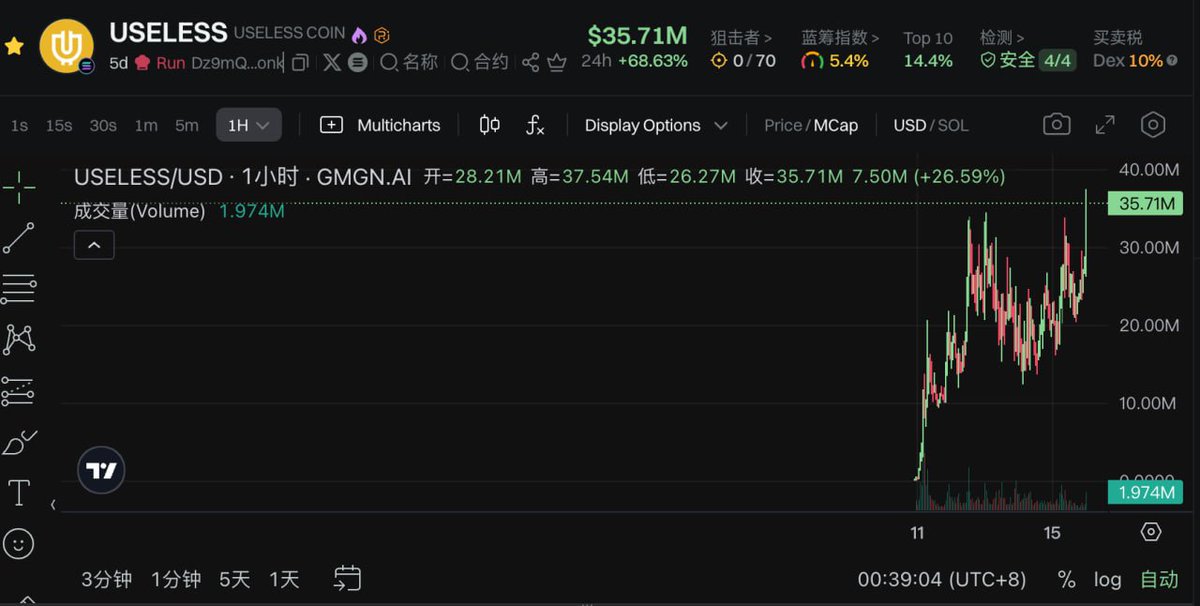Click the time axis settings hexagon icon
This screenshot has height=606, width=1200.
pyautogui.click(x=1151, y=532)
